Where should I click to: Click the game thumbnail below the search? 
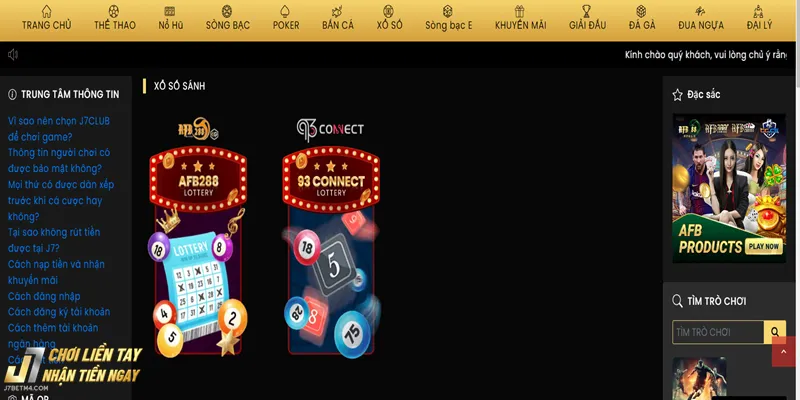pyautogui.click(x=699, y=378)
